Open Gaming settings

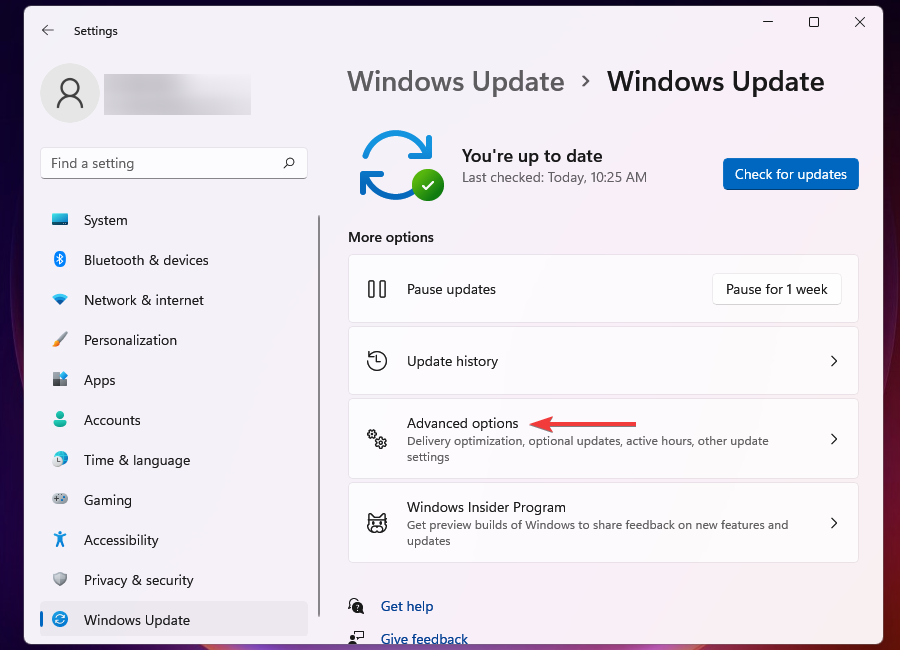point(174,500)
